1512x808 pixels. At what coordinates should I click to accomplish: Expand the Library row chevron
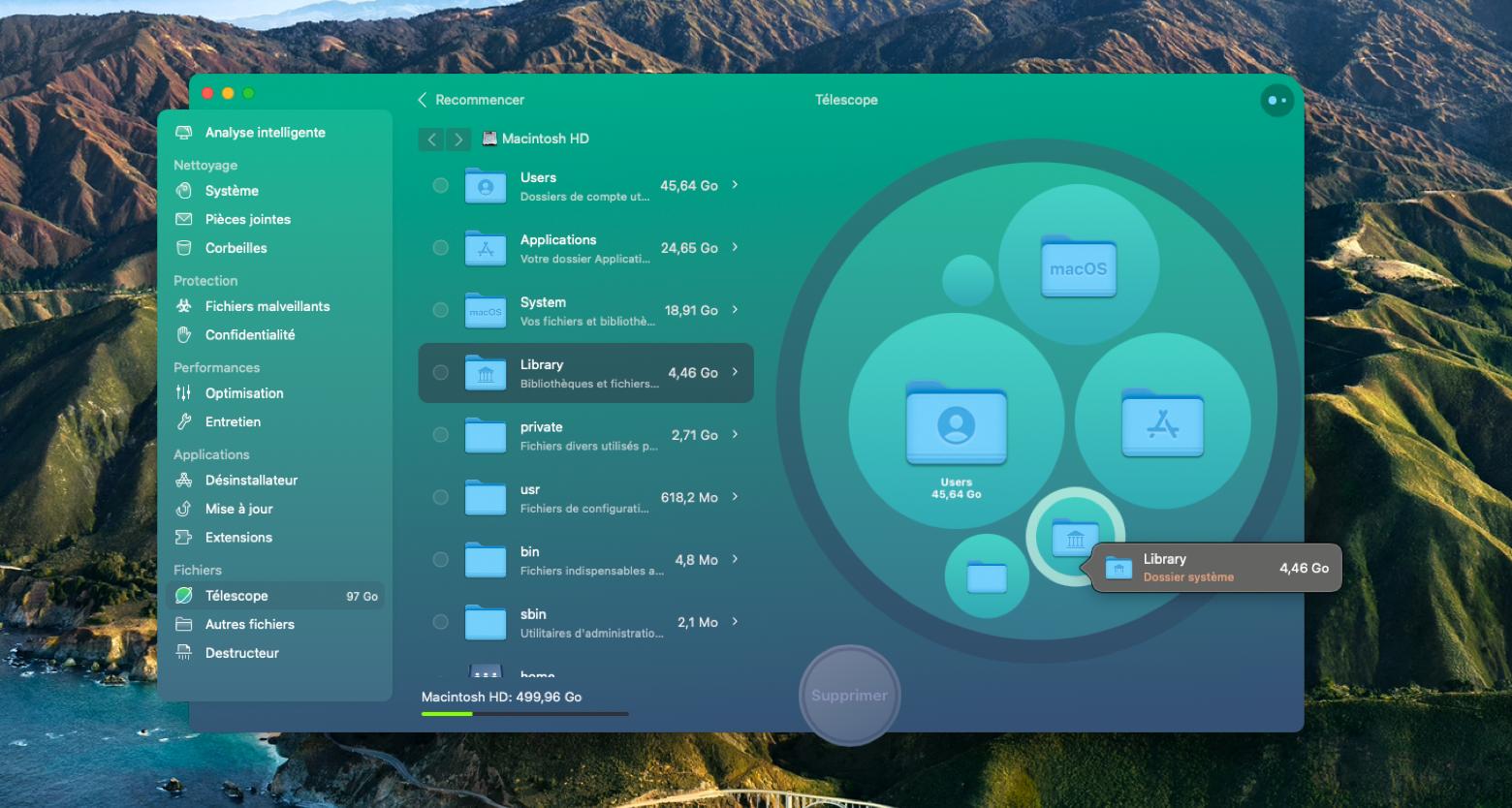click(735, 372)
